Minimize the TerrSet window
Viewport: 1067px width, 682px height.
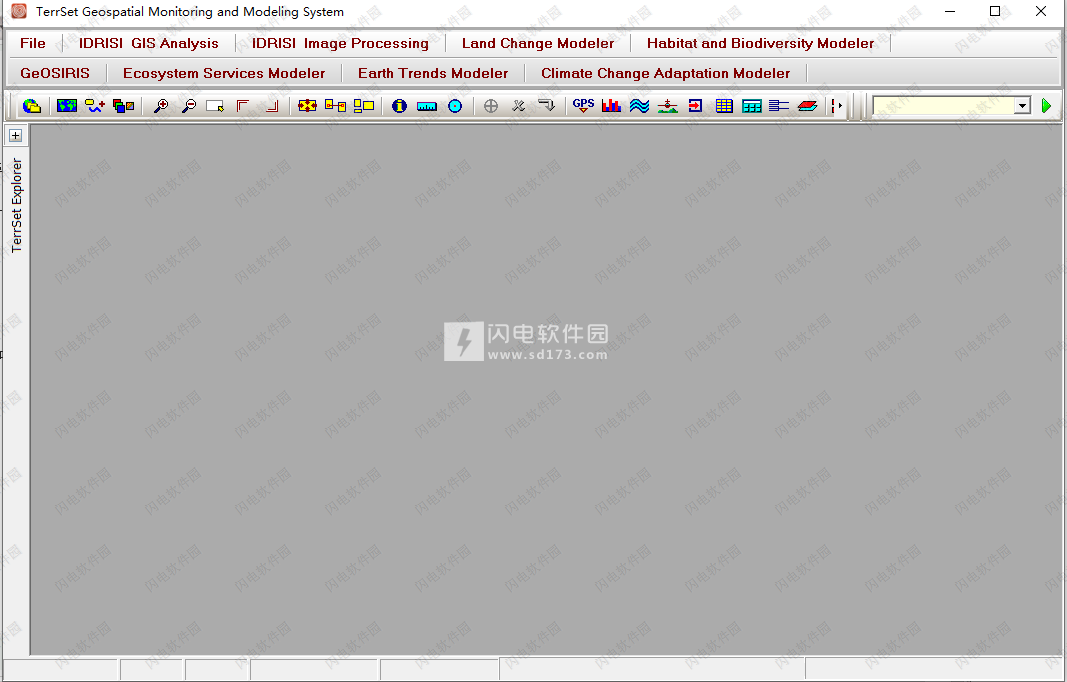click(x=950, y=11)
